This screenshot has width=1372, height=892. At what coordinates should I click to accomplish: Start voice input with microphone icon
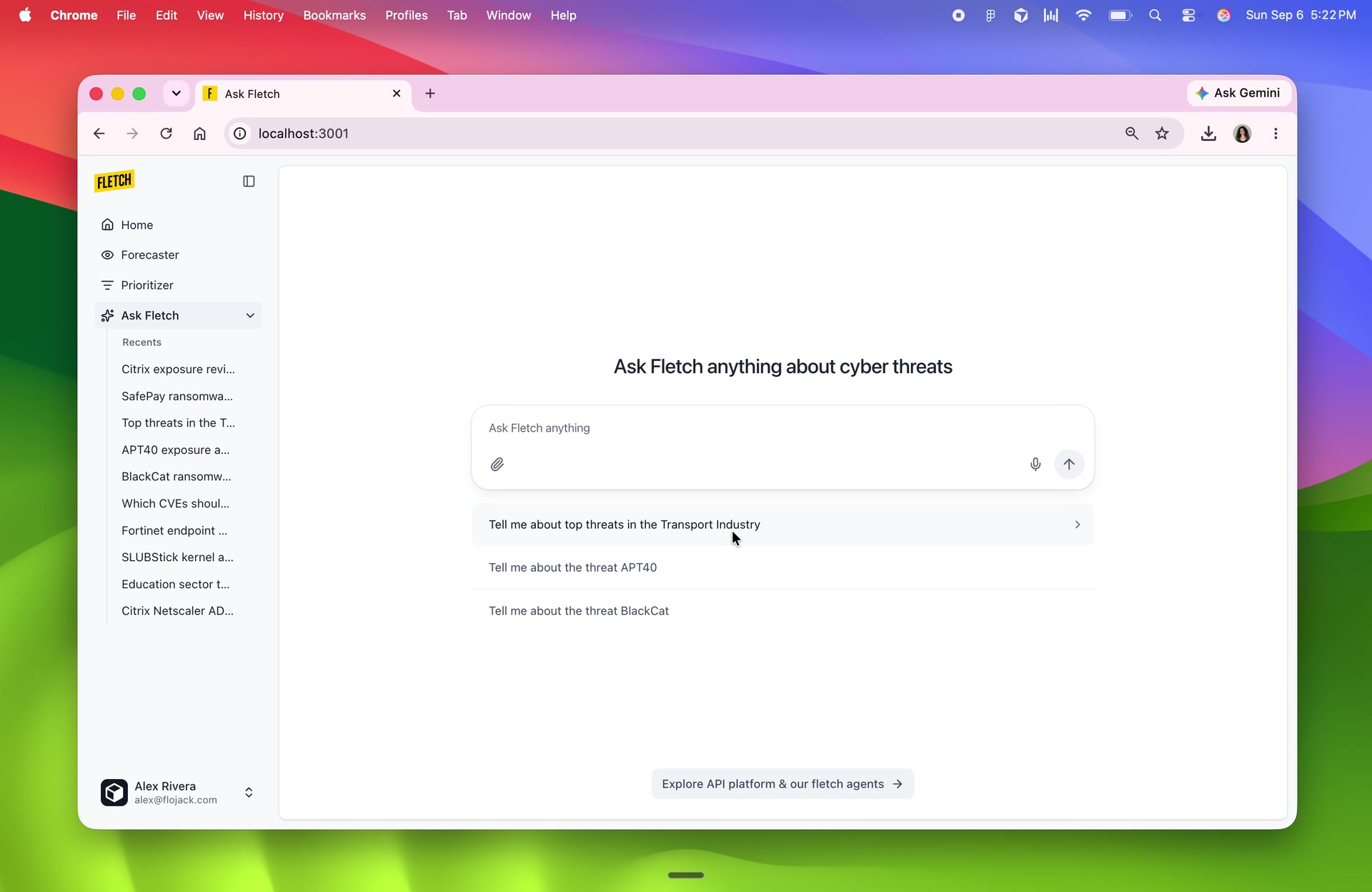tap(1035, 465)
